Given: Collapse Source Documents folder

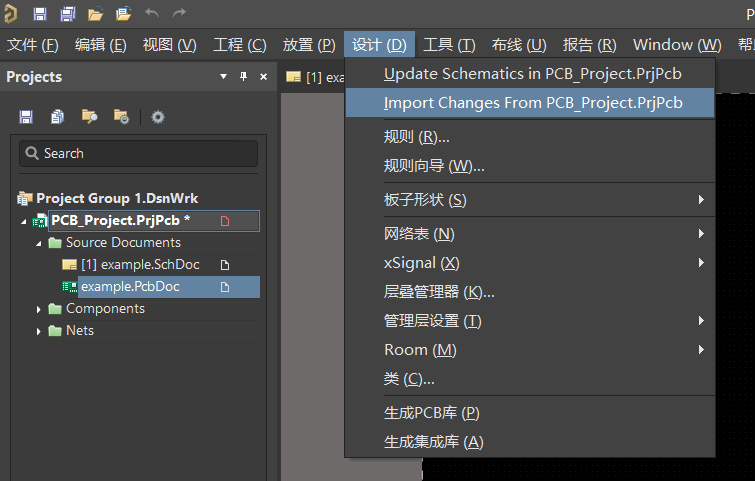Looking at the screenshot, I should click(39, 244).
